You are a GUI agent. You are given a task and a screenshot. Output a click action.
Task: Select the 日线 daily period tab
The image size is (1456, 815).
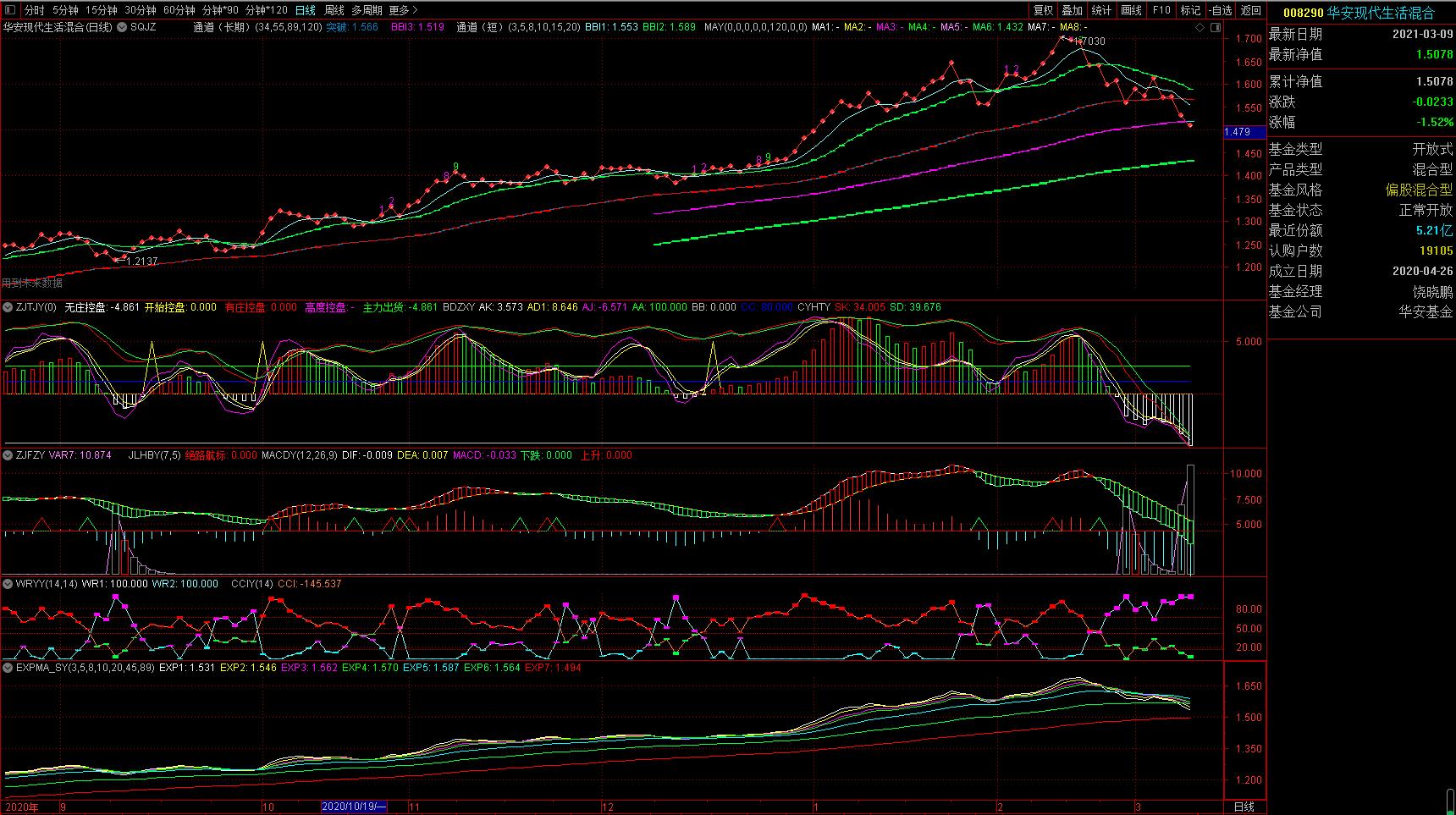pos(306,10)
